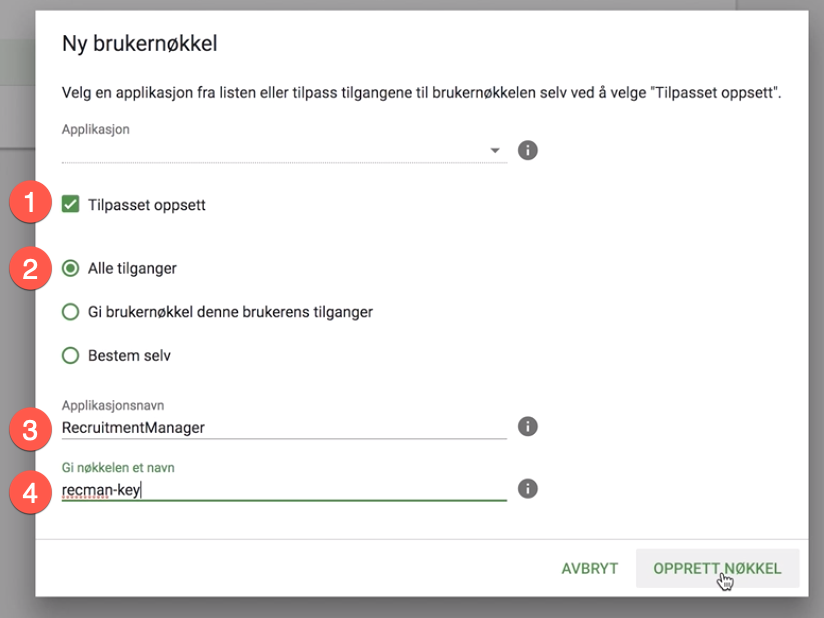Click the 'Applikasjon' field label

click(x=96, y=129)
